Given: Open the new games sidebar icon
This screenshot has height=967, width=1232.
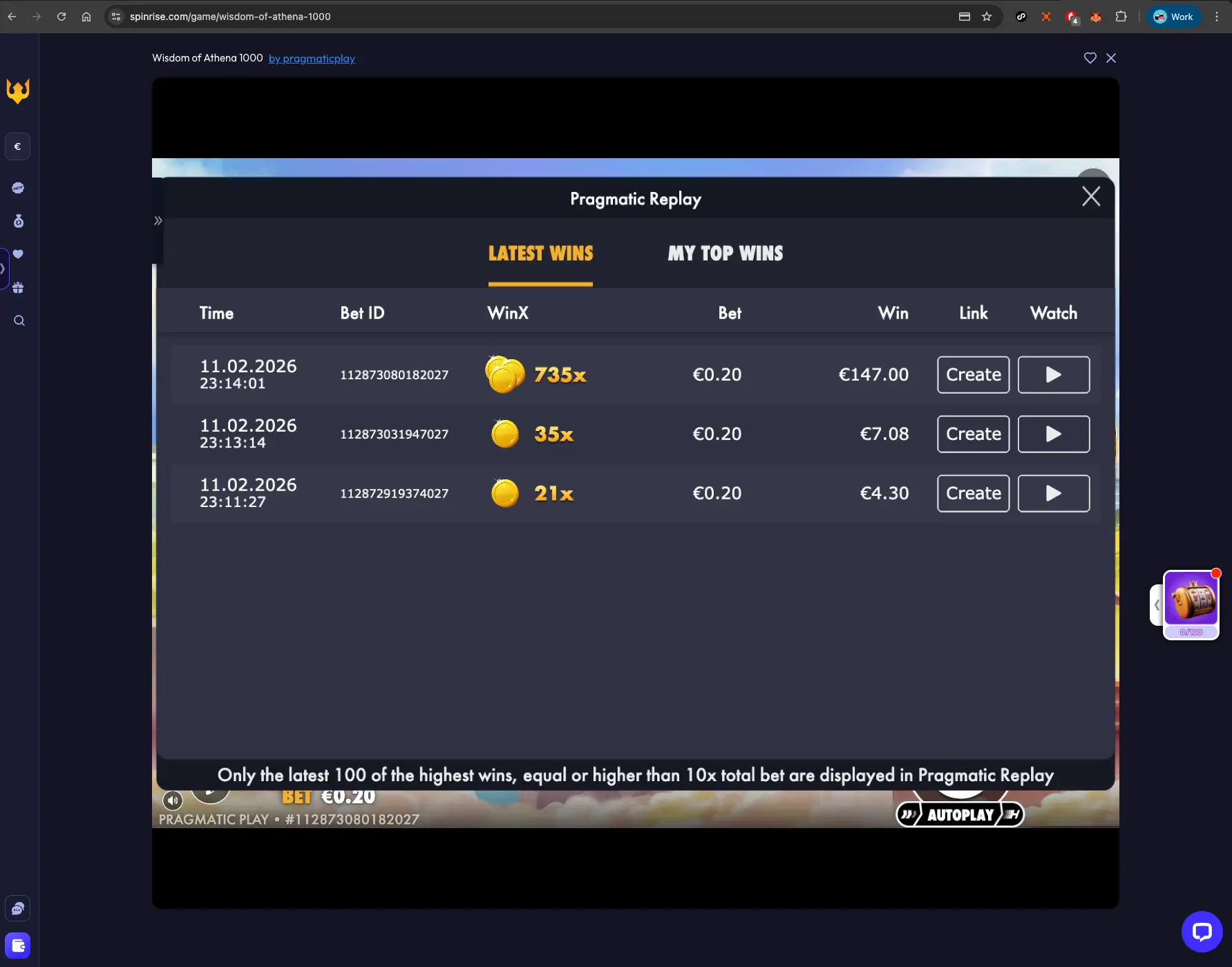Looking at the screenshot, I should pyautogui.click(x=18, y=188).
